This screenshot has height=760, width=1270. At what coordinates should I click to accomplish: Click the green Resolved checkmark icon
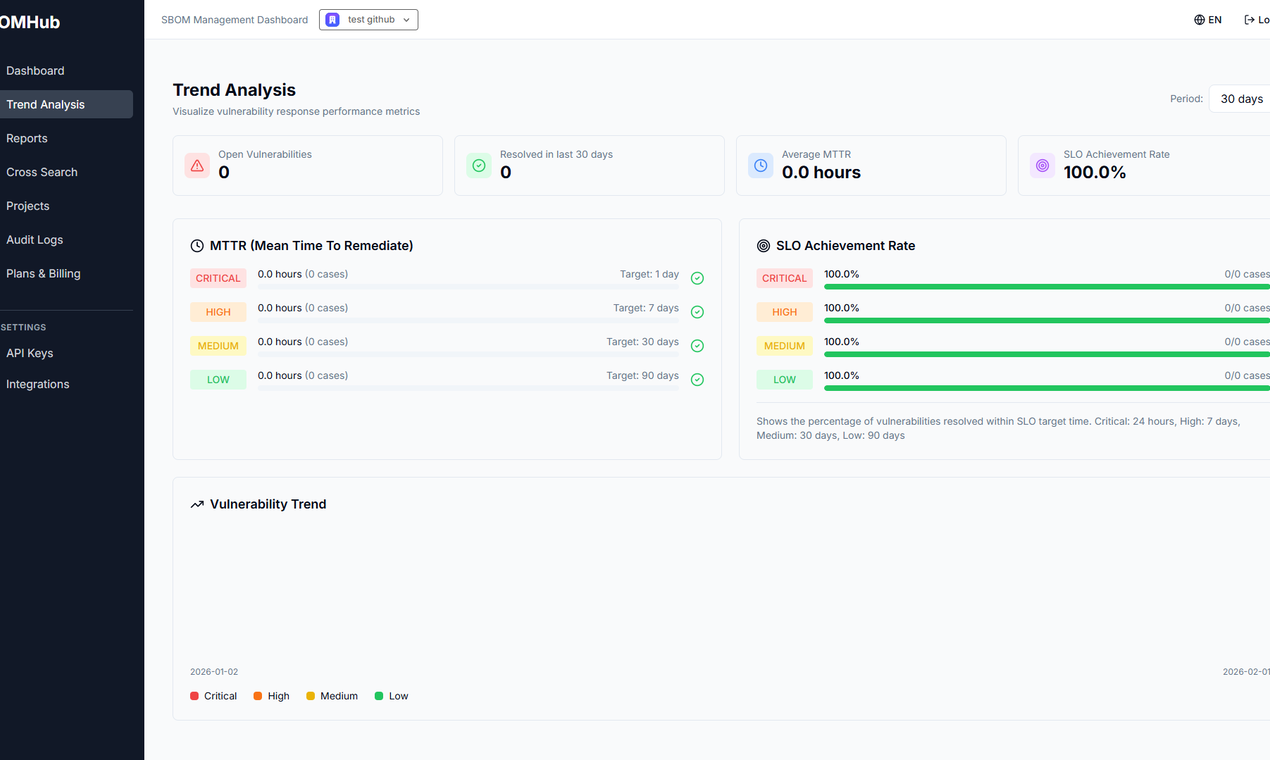pyautogui.click(x=479, y=165)
